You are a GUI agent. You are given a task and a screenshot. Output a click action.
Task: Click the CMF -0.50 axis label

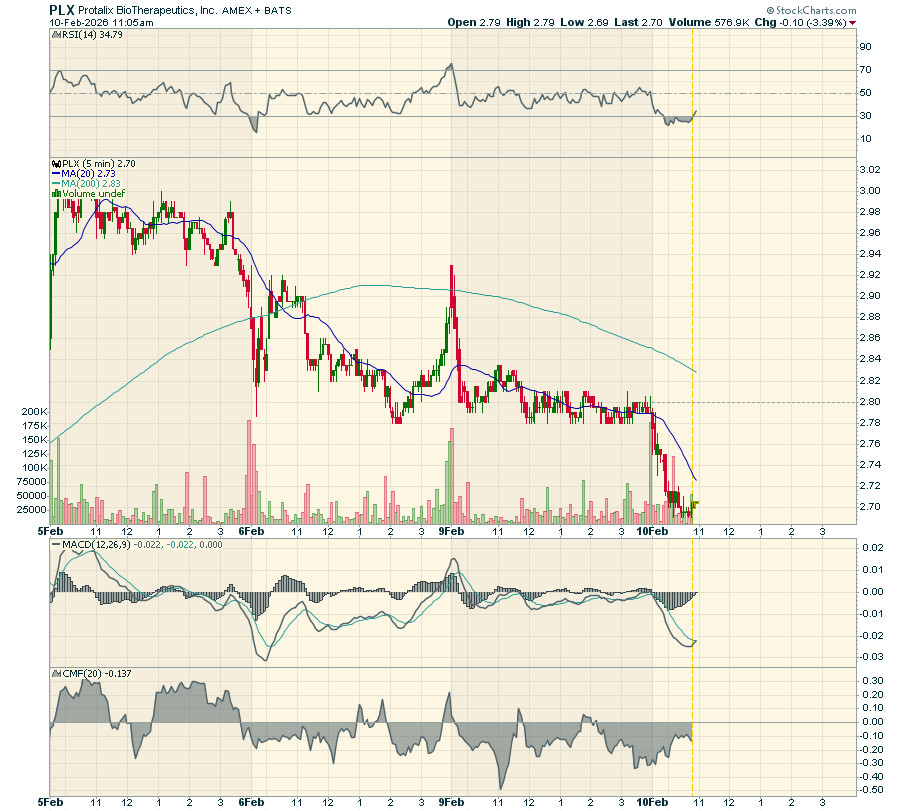(871, 790)
